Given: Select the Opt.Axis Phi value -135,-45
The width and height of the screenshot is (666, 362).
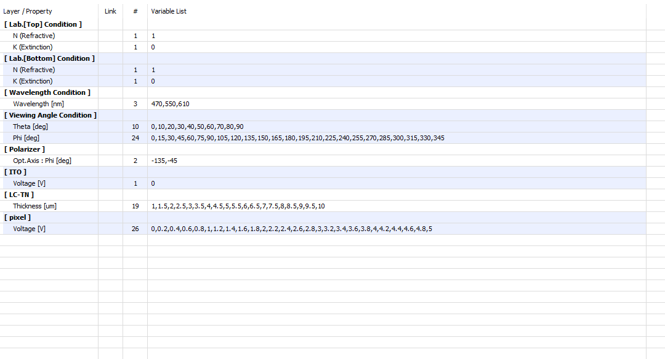Looking at the screenshot, I should tap(164, 161).
